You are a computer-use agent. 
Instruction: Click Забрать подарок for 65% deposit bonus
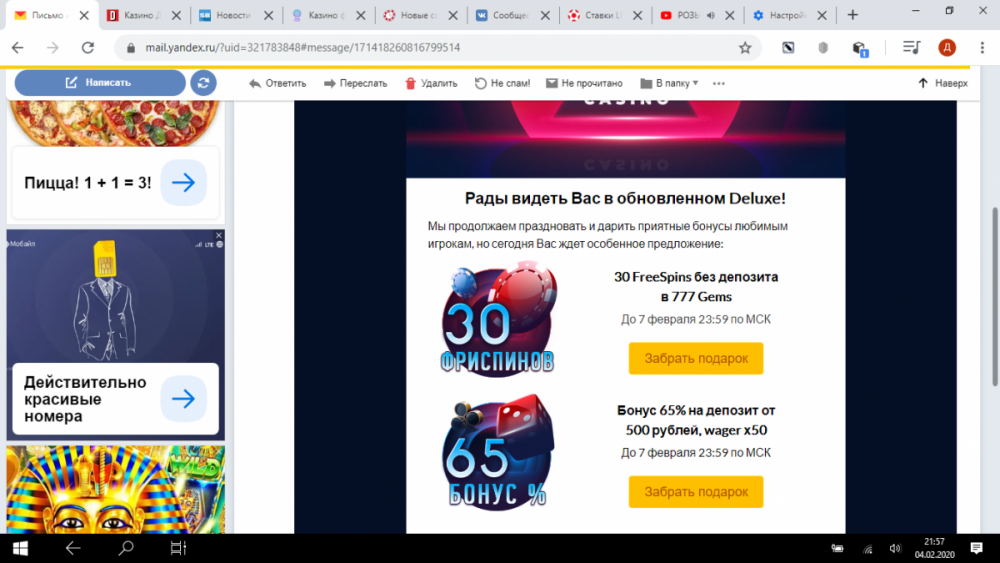(x=695, y=492)
